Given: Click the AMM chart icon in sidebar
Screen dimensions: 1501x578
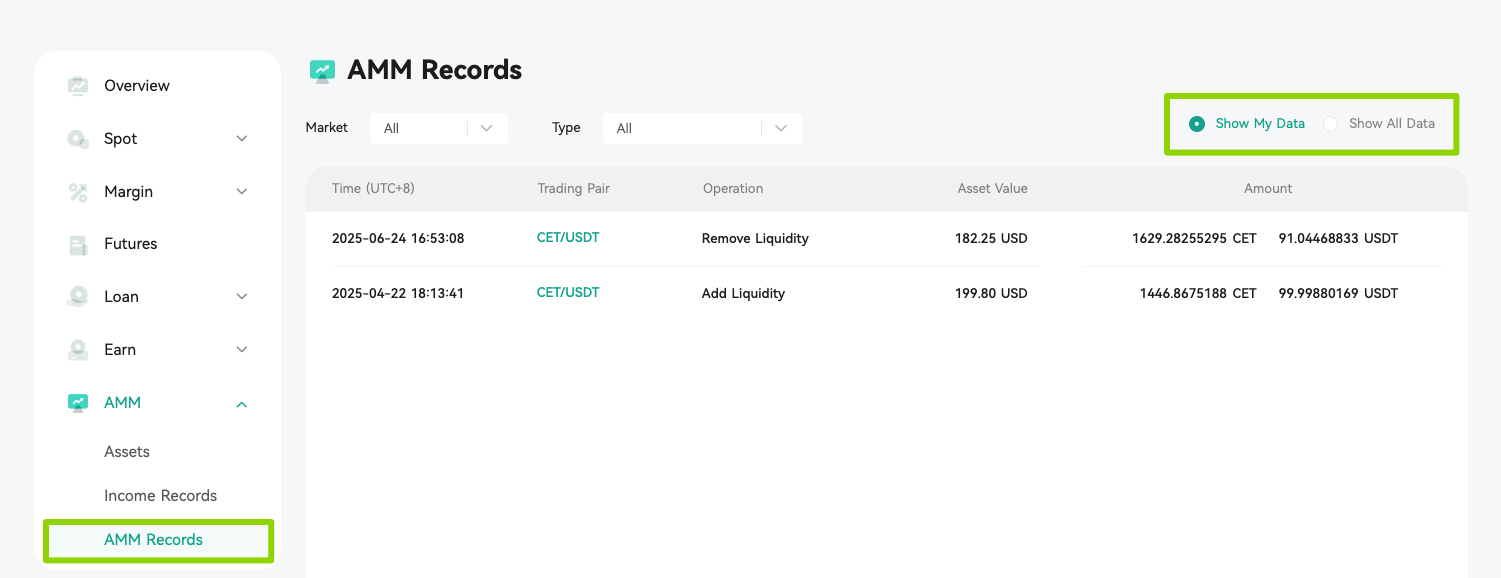Looking at the screenshot, I should (x=78, y=403).
